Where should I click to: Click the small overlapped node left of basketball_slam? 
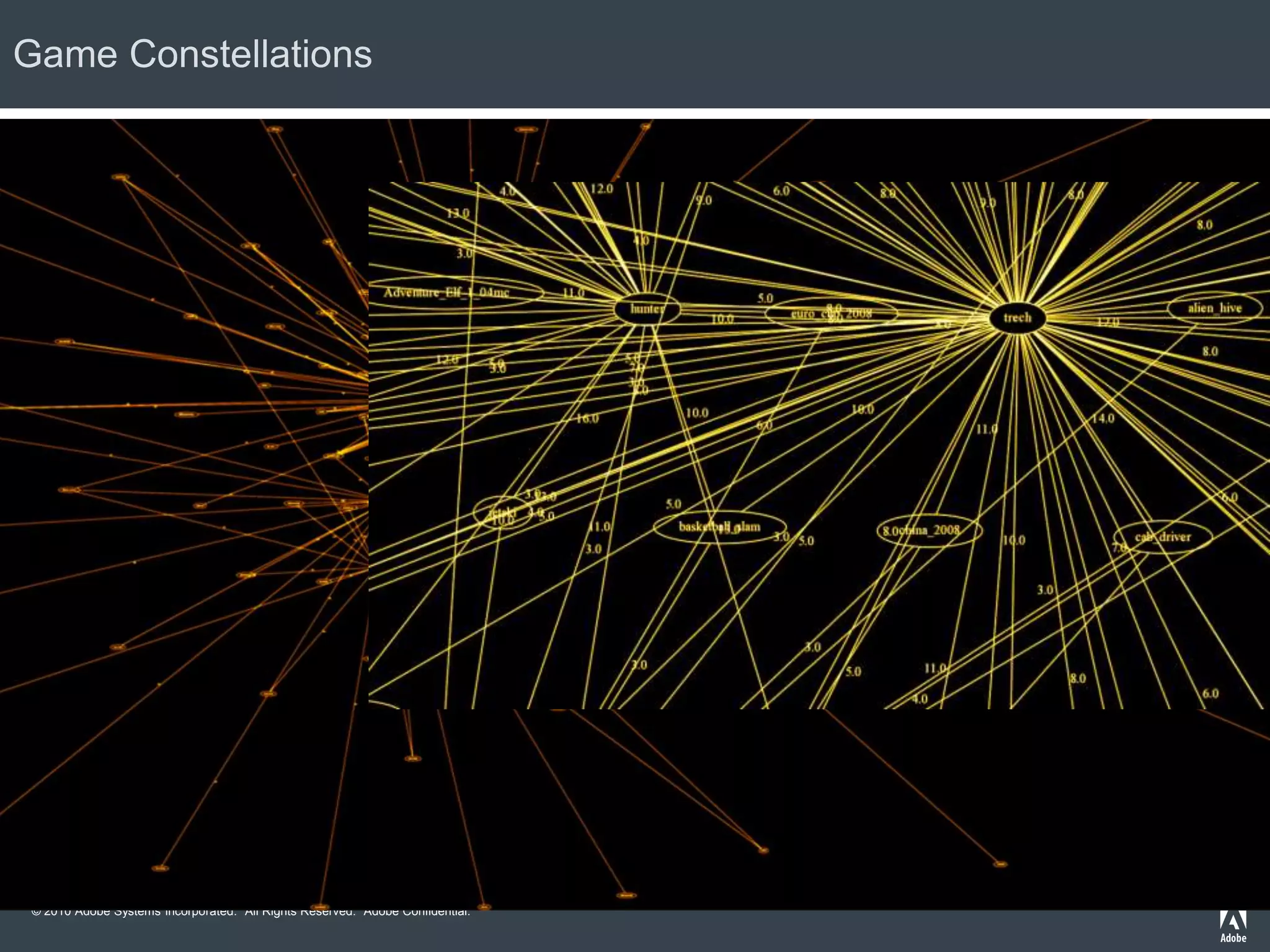click(x=502, y=513)
